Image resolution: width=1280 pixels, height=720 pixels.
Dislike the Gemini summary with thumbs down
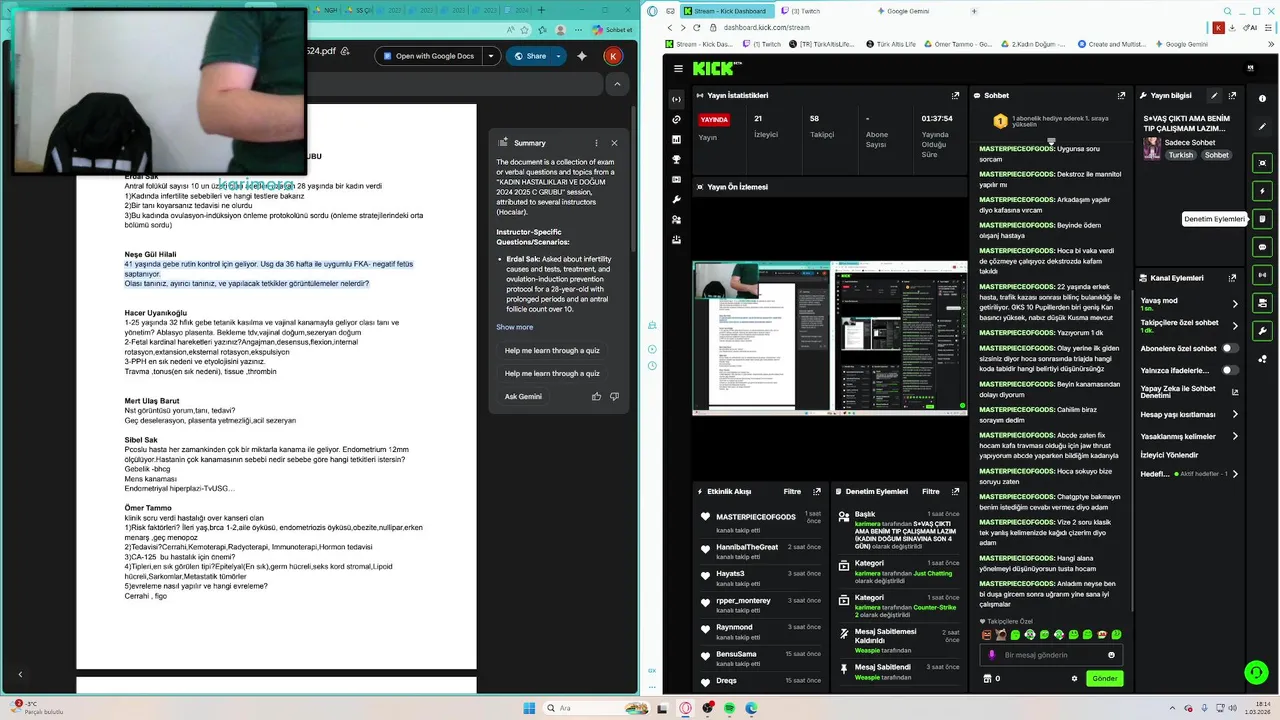coord(614,396)
